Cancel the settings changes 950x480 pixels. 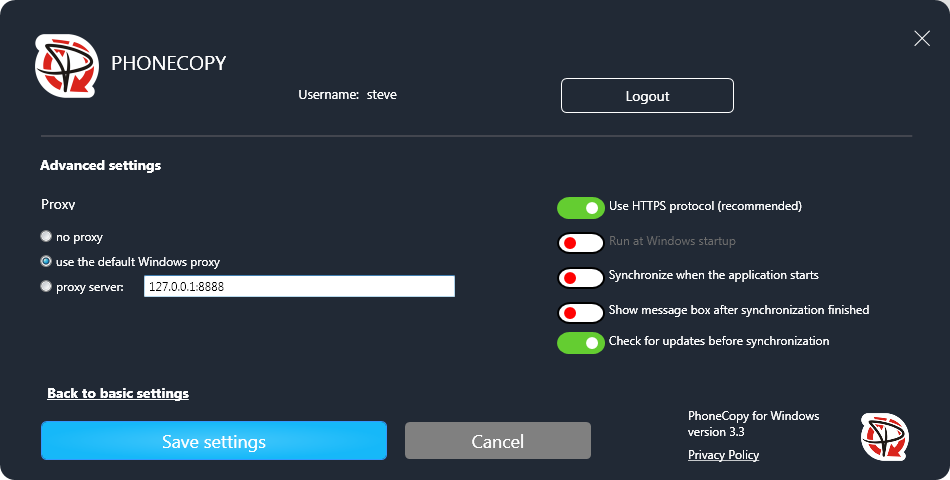coord(497,441)
